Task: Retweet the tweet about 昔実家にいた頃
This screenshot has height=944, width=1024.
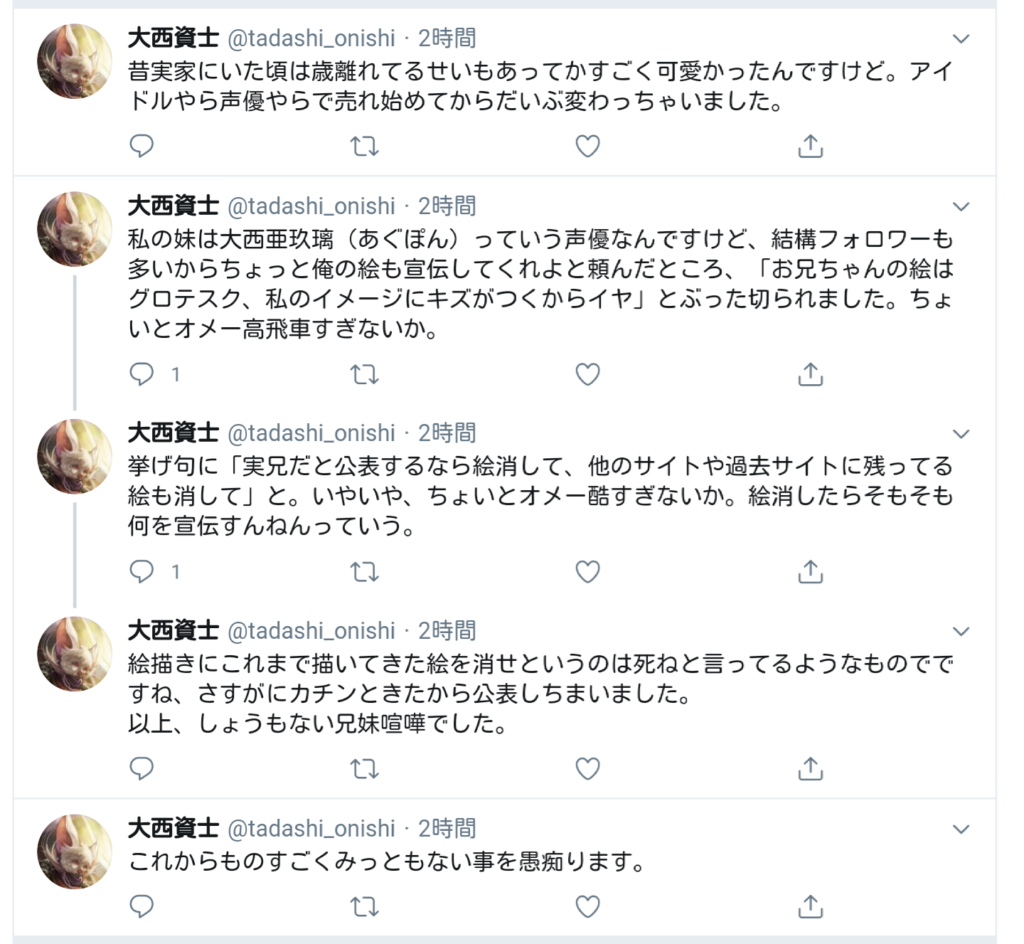Action: (365, 147)
